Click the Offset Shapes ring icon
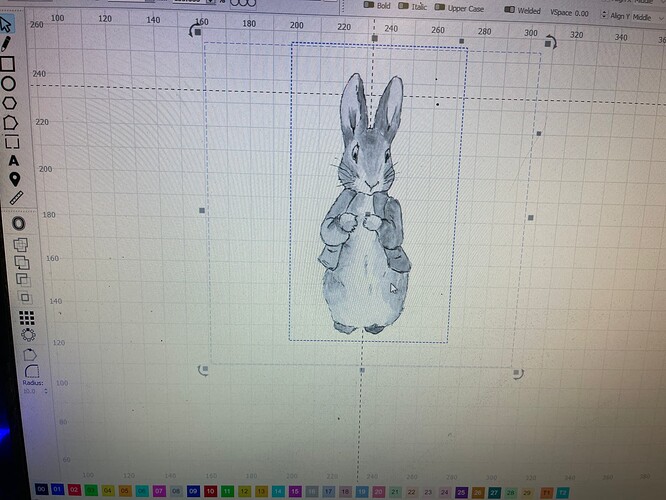 pyautogui.click(x=19, y=223)
